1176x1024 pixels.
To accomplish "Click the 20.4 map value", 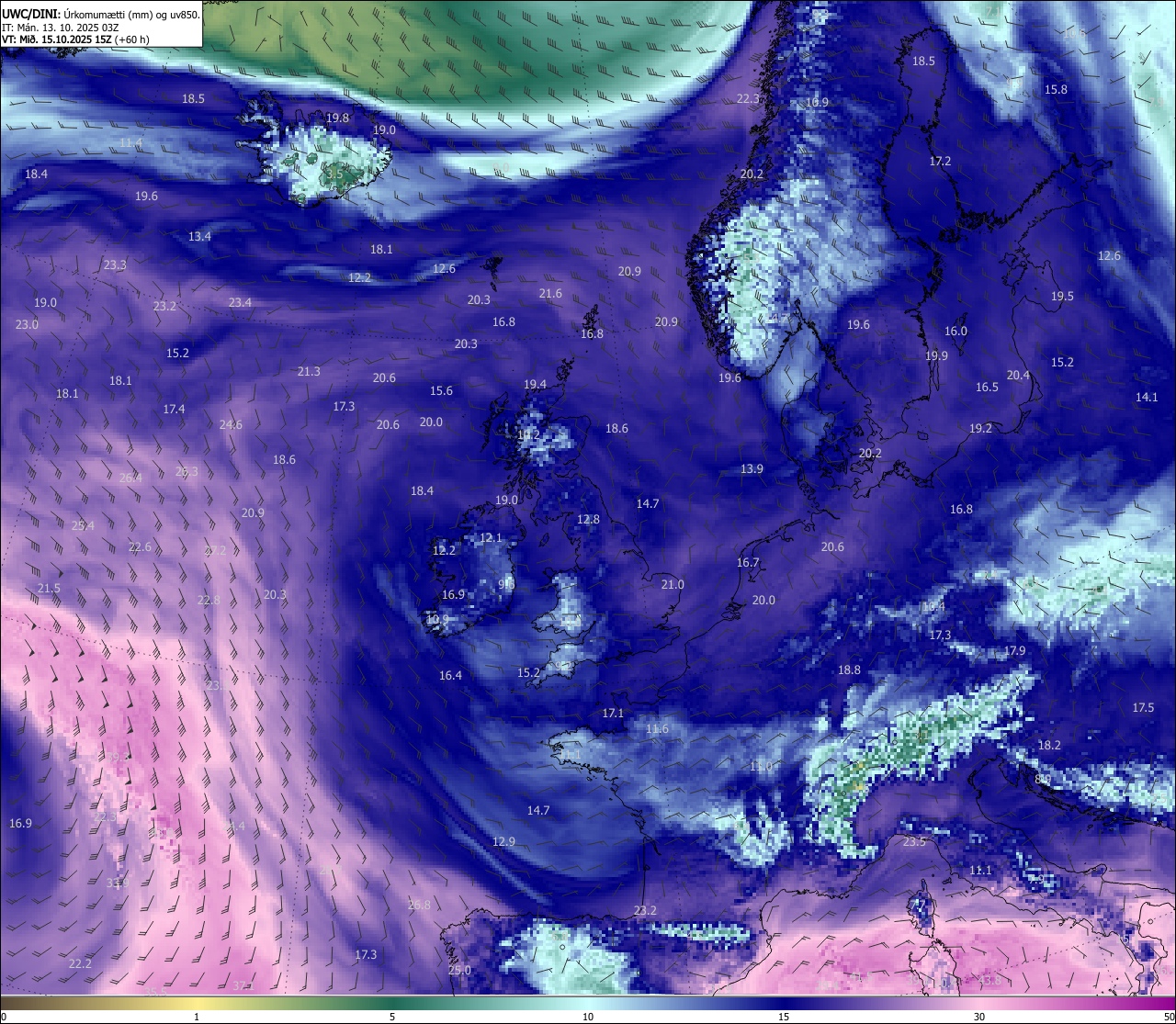I will pos(1018,376).
